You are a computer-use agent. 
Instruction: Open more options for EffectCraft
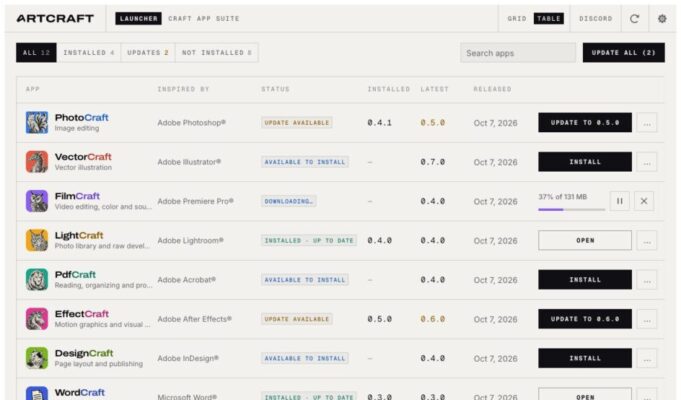pyautogui.click(x=647, y=319)
